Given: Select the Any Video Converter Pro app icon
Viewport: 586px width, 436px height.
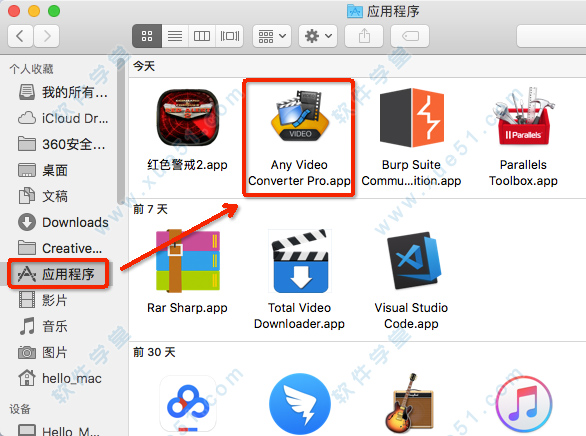Looking at the screenshot, I should coord(300,115).
